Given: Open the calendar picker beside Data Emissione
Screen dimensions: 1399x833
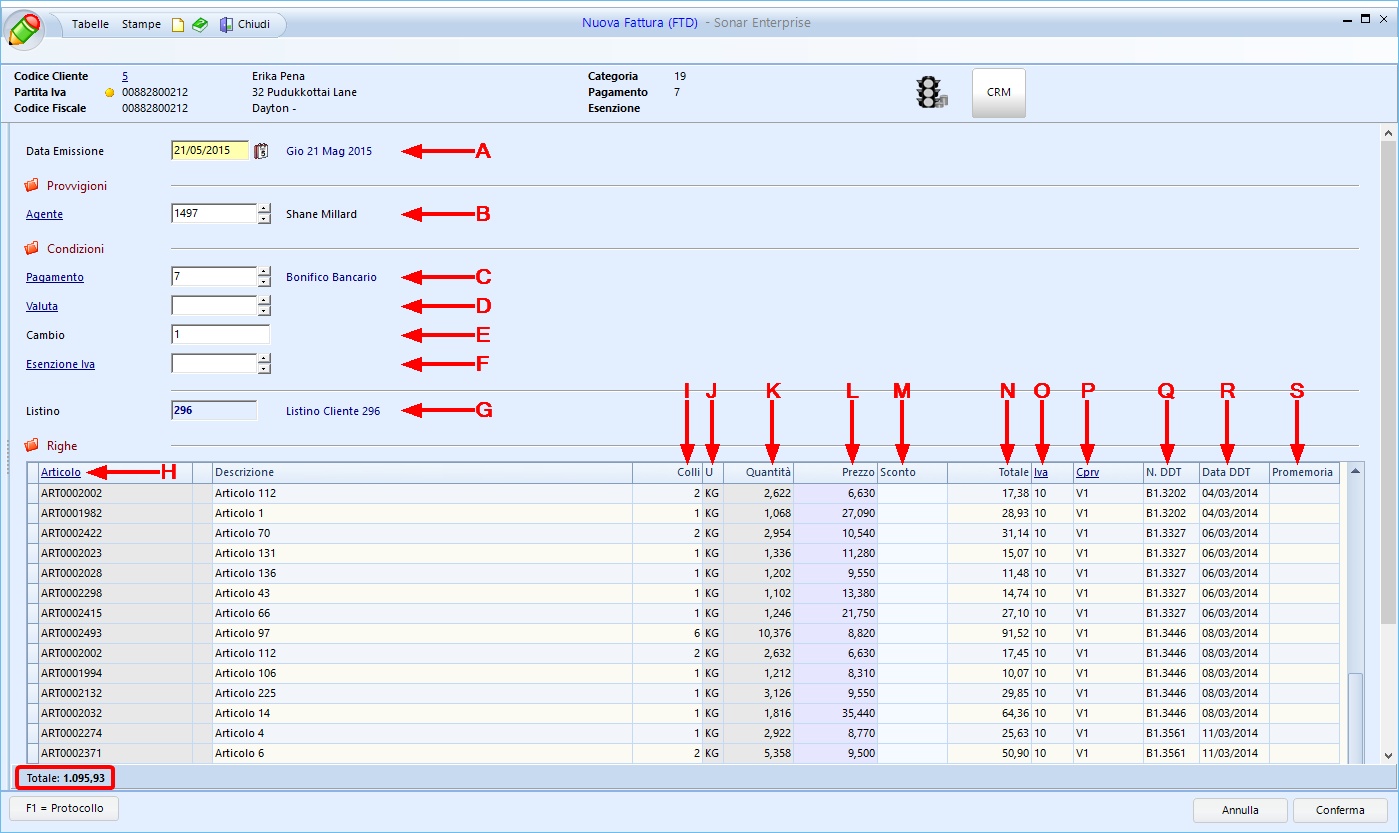Looking at the screenshot, I should pos(261,152).
